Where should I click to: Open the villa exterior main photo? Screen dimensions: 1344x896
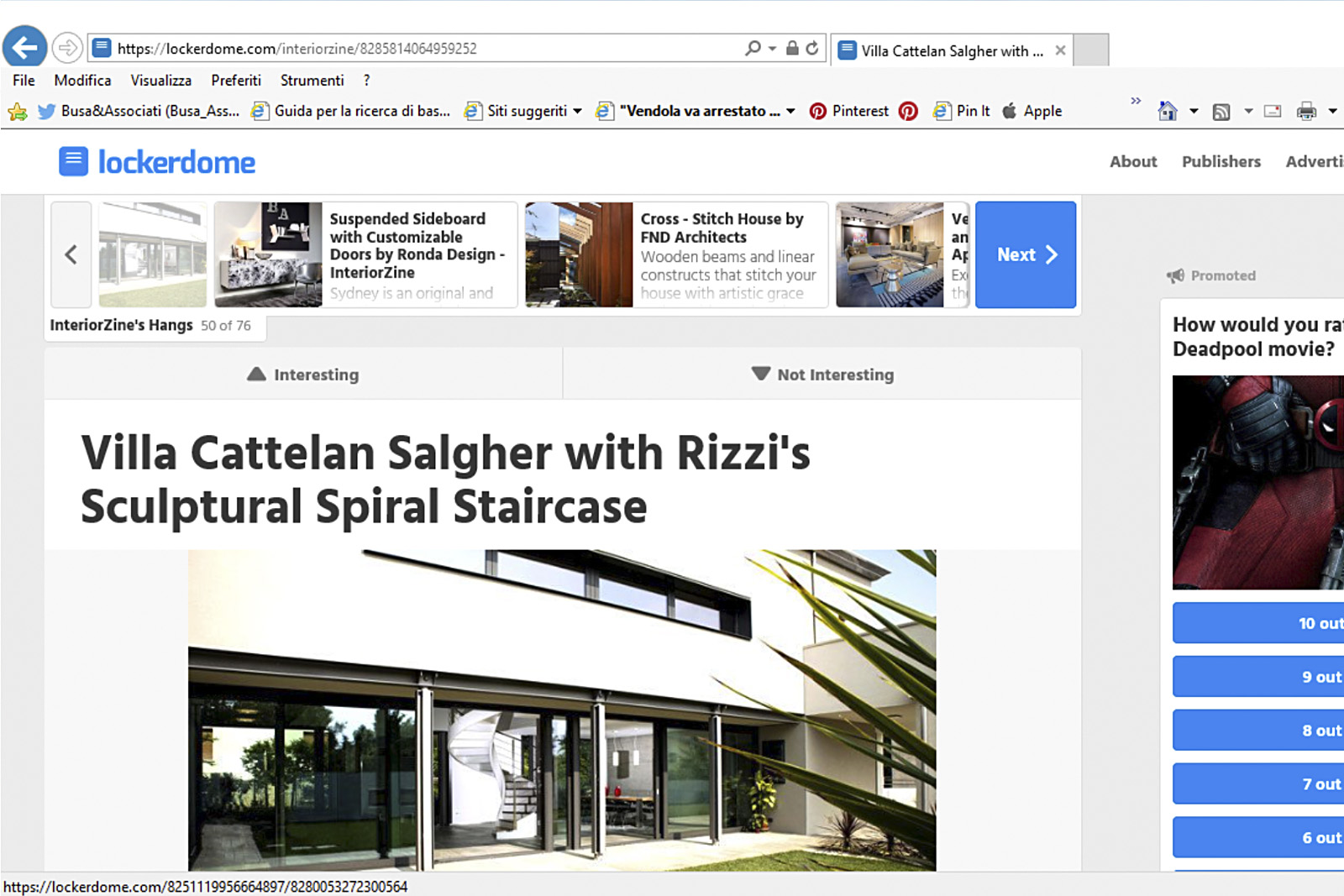(562, 710)
